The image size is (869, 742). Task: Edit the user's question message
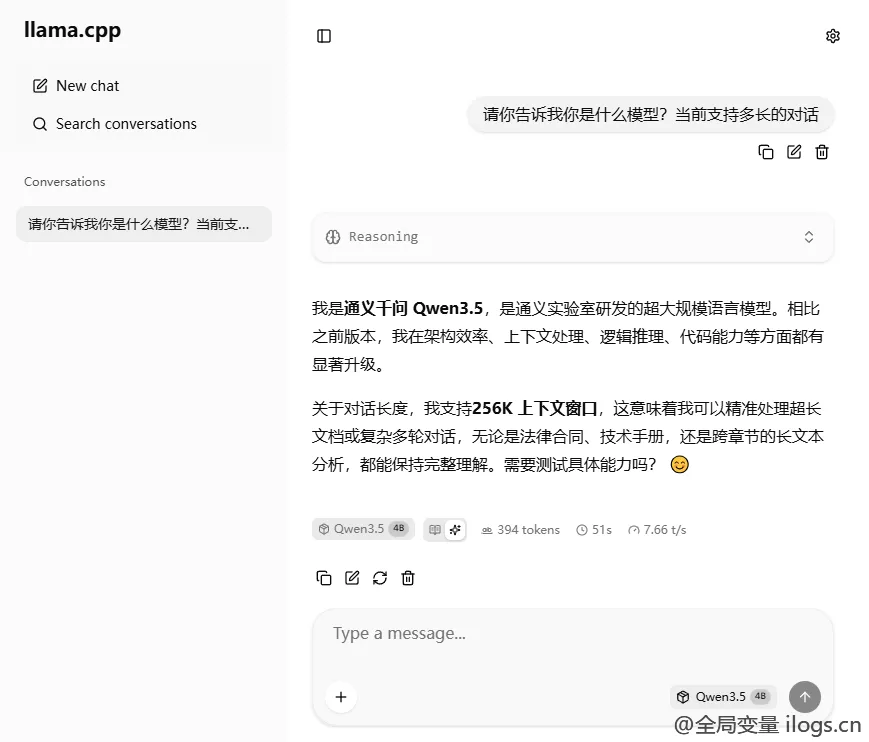794,152
